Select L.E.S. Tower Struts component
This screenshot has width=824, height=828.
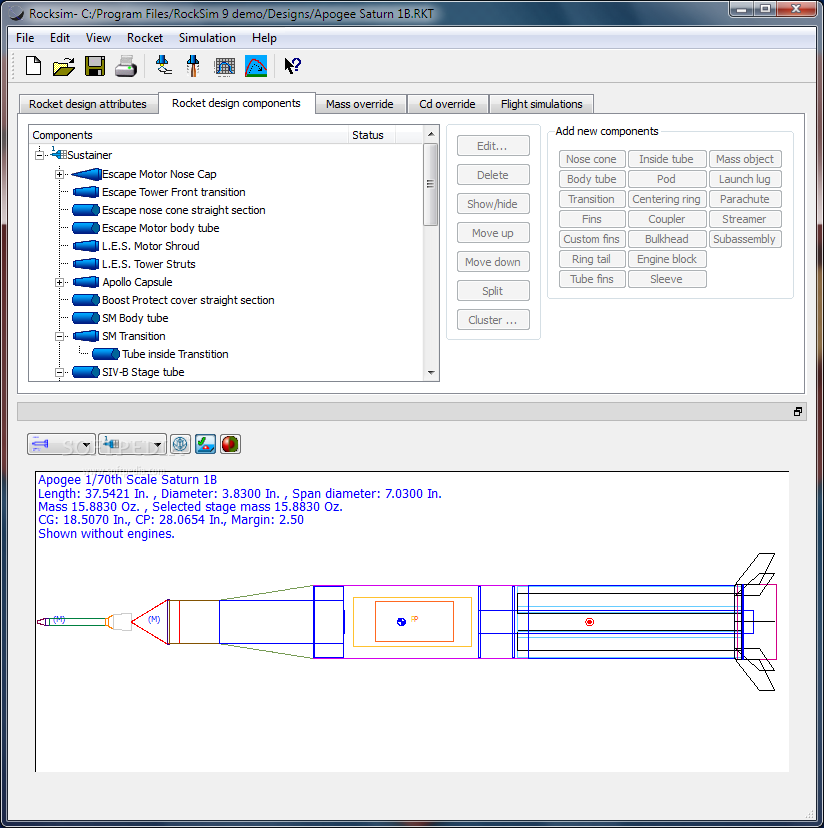pyautogui.click(x=148, y=264)
